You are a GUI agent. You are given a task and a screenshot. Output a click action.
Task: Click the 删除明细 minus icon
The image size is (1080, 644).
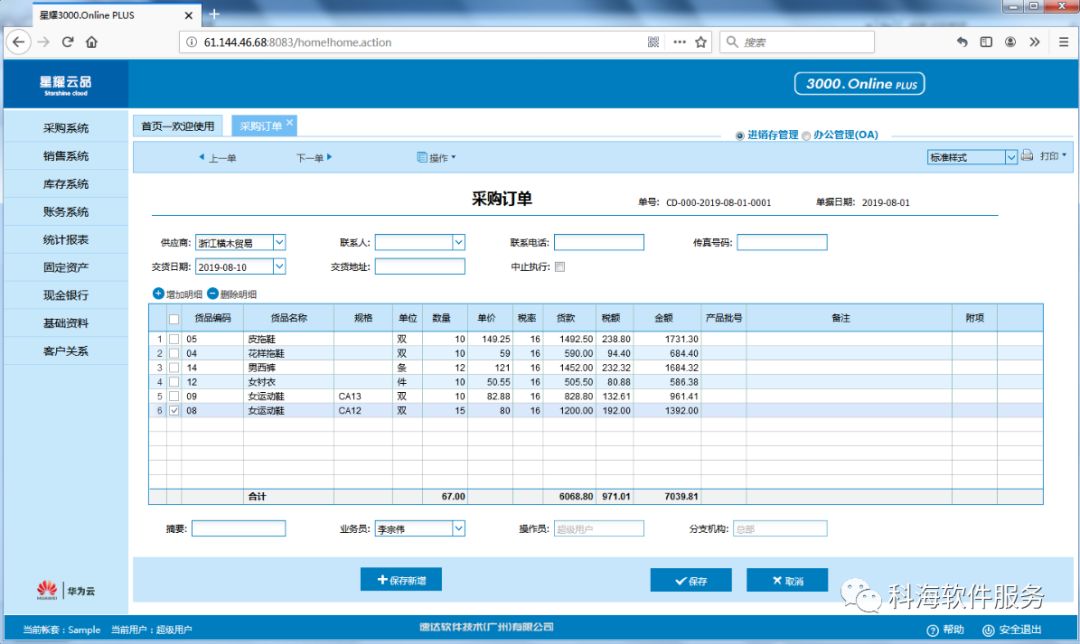click(212, 294)
